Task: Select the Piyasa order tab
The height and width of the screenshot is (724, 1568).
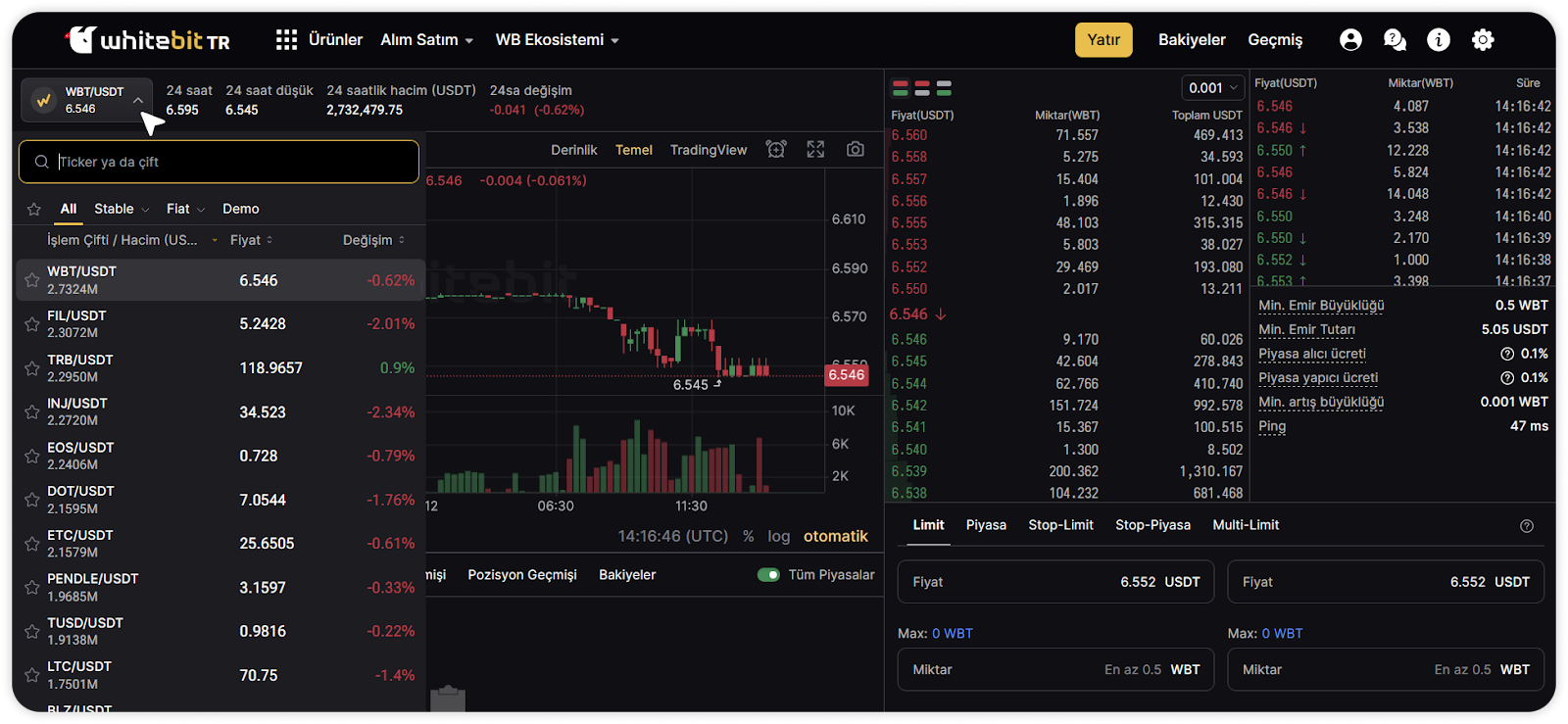Action: 986,525
